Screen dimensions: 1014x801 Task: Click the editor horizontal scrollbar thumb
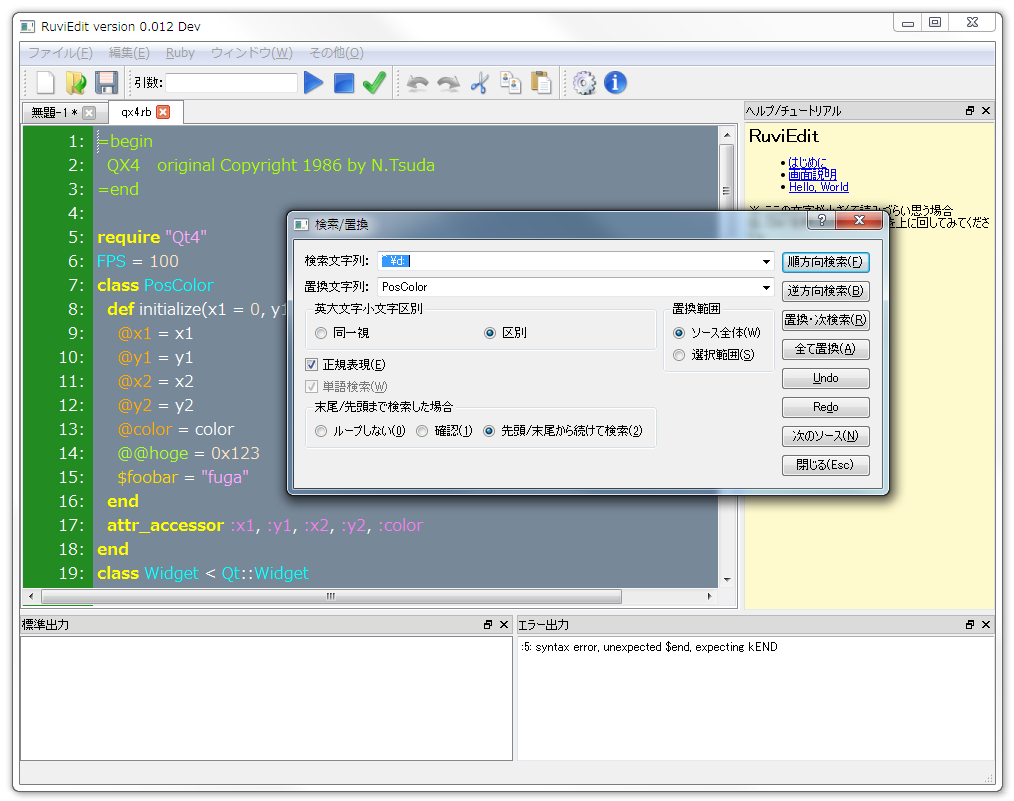click(331, 596)
